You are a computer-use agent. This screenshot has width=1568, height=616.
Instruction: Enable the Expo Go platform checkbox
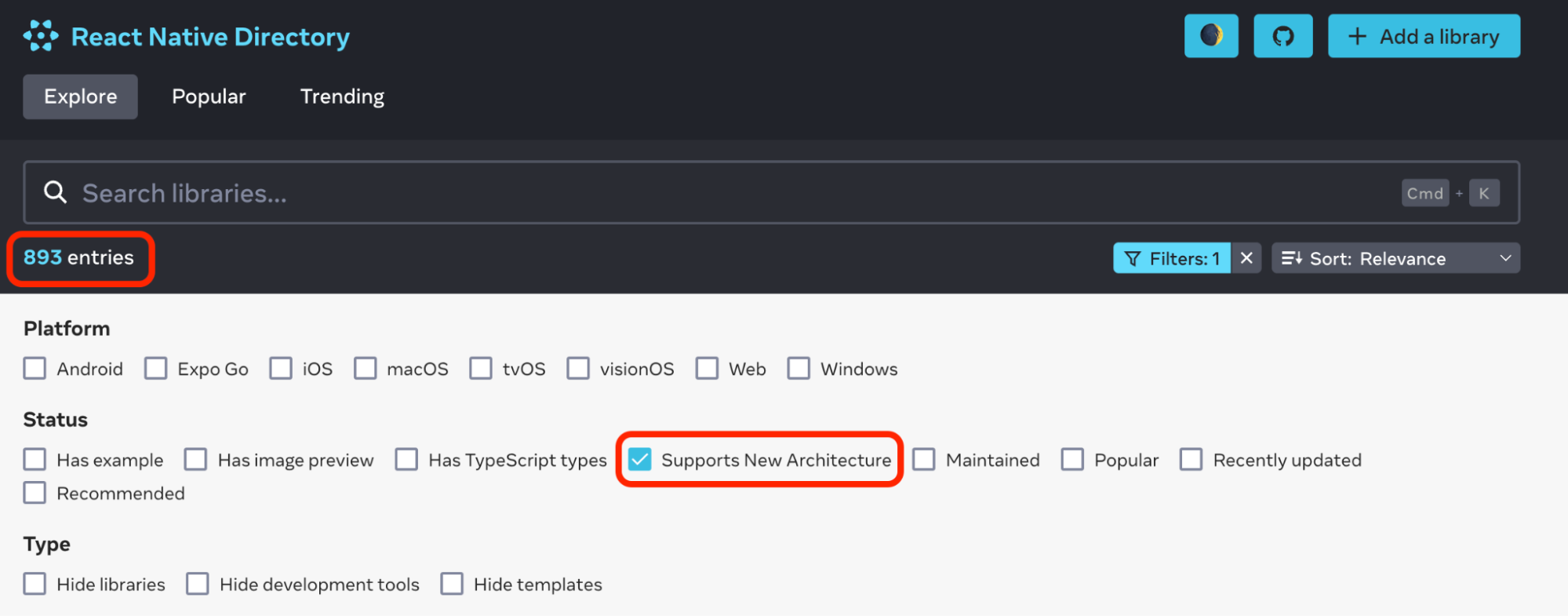tap(155, 368)
